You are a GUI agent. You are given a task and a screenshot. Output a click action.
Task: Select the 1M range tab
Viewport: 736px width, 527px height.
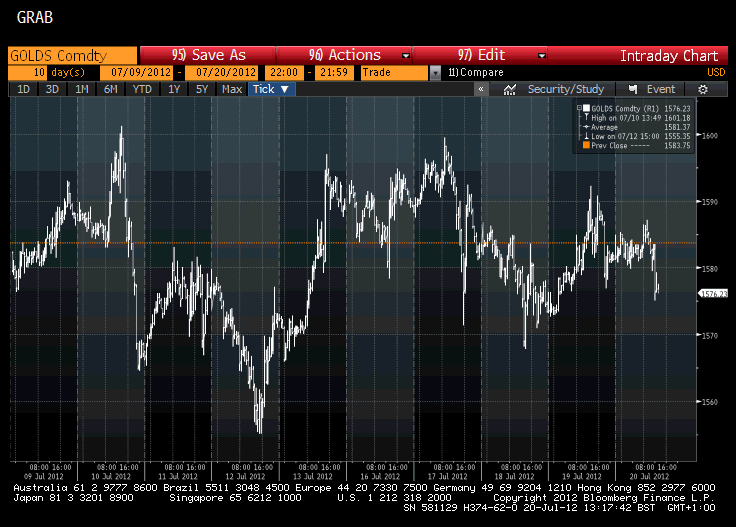pos(82,89)
